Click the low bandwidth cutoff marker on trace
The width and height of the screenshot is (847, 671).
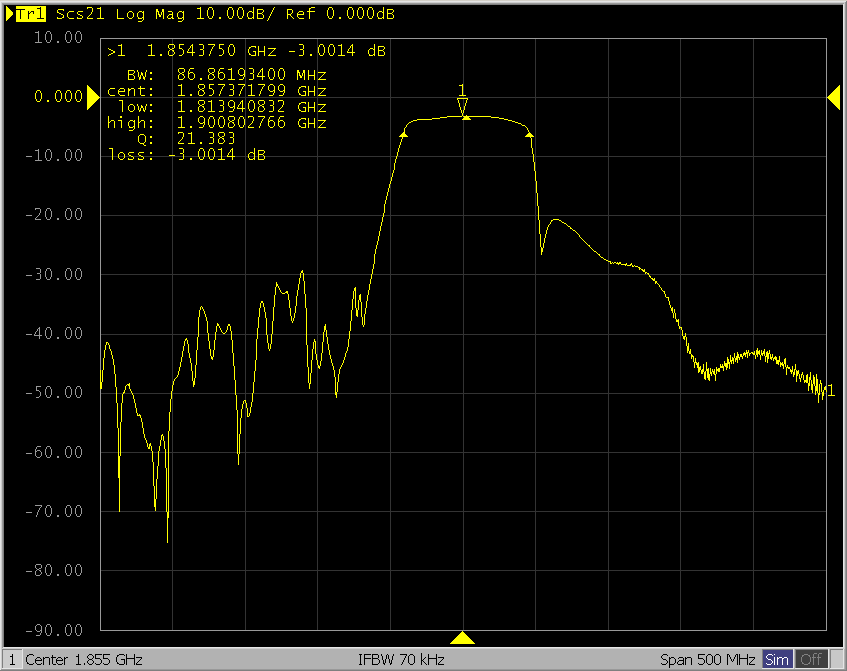(x=404, y=131)
